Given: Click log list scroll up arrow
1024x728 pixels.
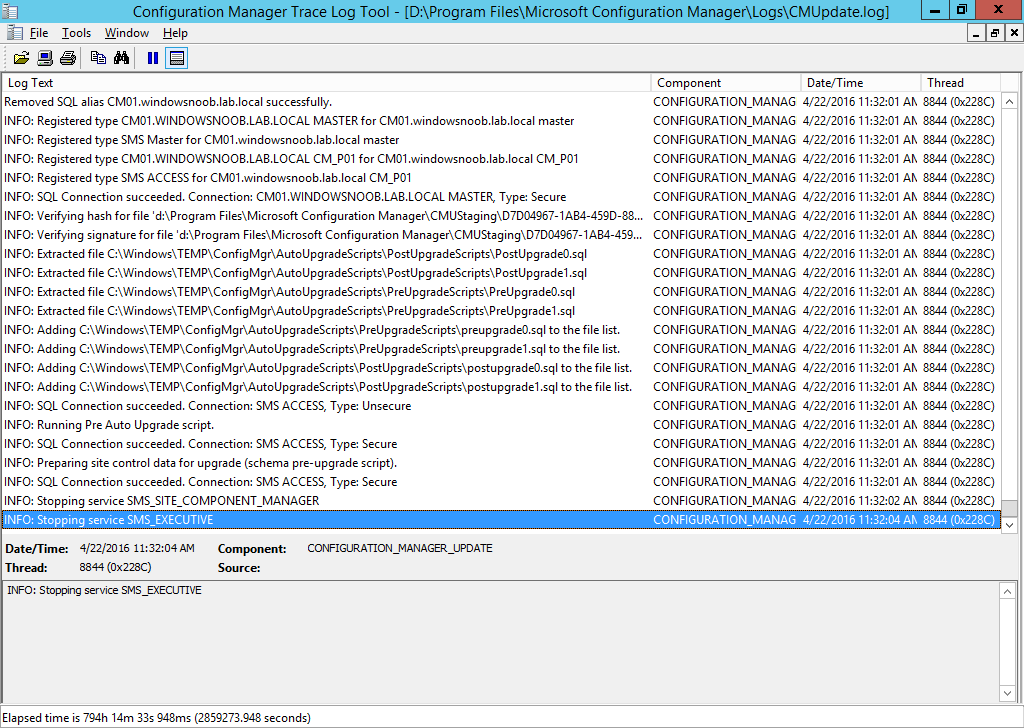Looking at the screenshot, I should [x=1010, y=102].
